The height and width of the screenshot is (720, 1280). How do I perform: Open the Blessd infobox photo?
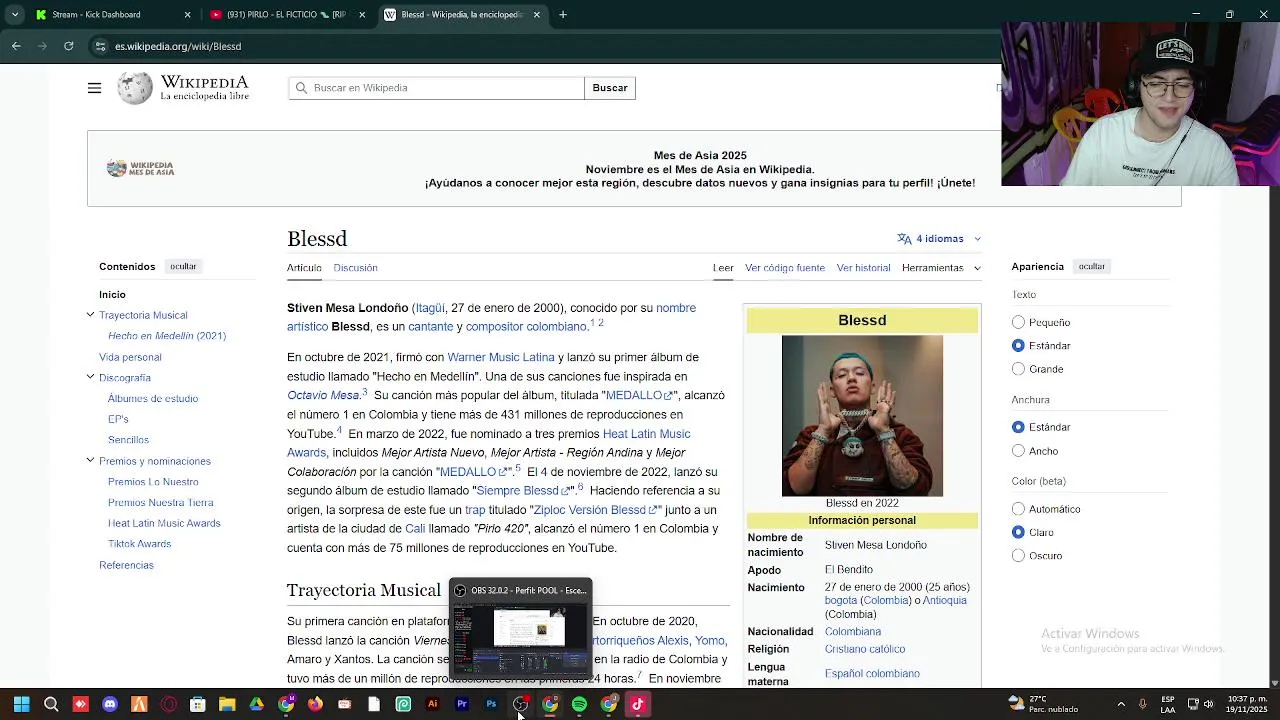pyautogui.click(x=862, y=415)
